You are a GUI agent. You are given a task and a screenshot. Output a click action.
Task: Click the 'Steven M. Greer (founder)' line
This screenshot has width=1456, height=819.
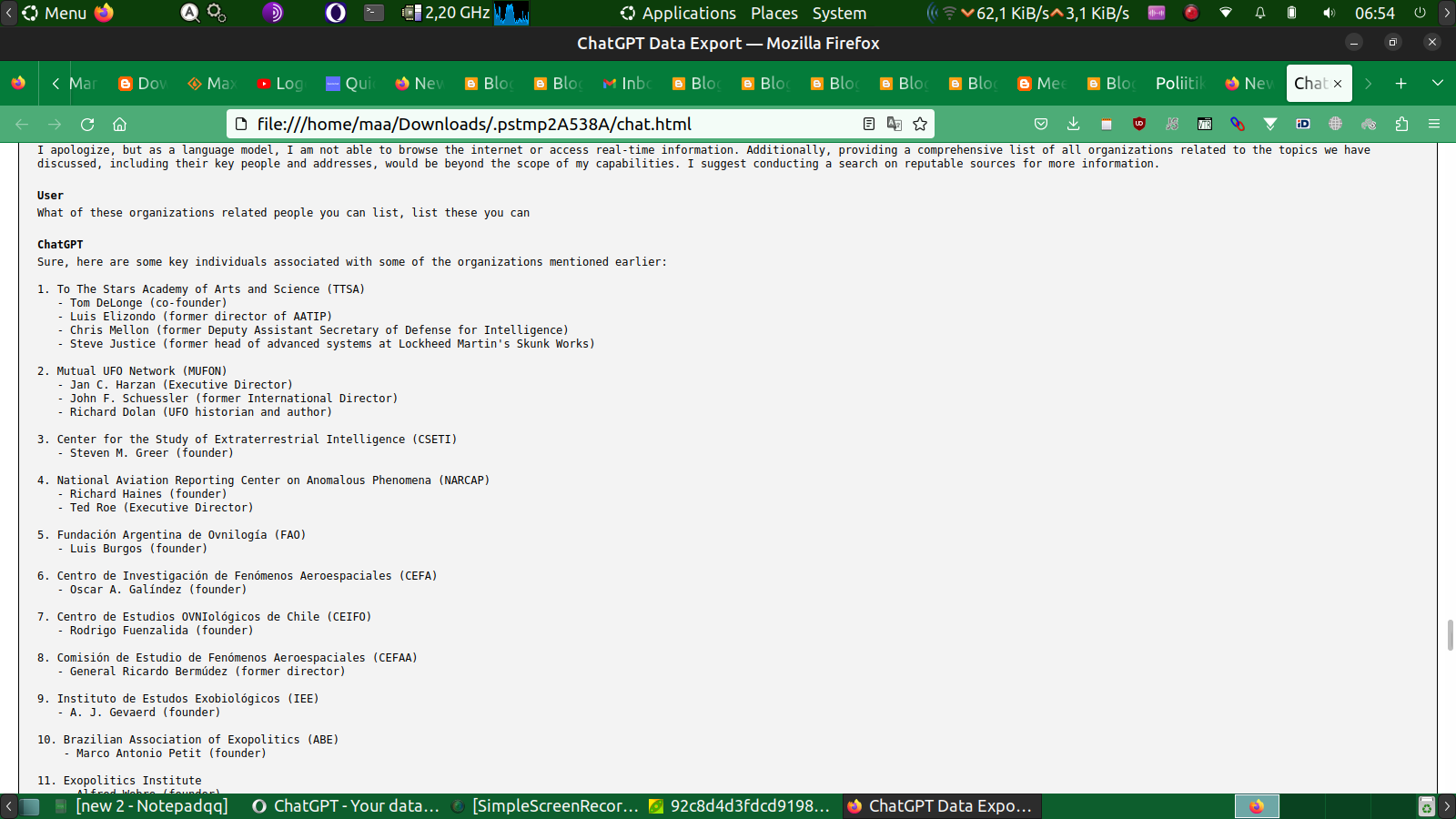tap(152, 453)
